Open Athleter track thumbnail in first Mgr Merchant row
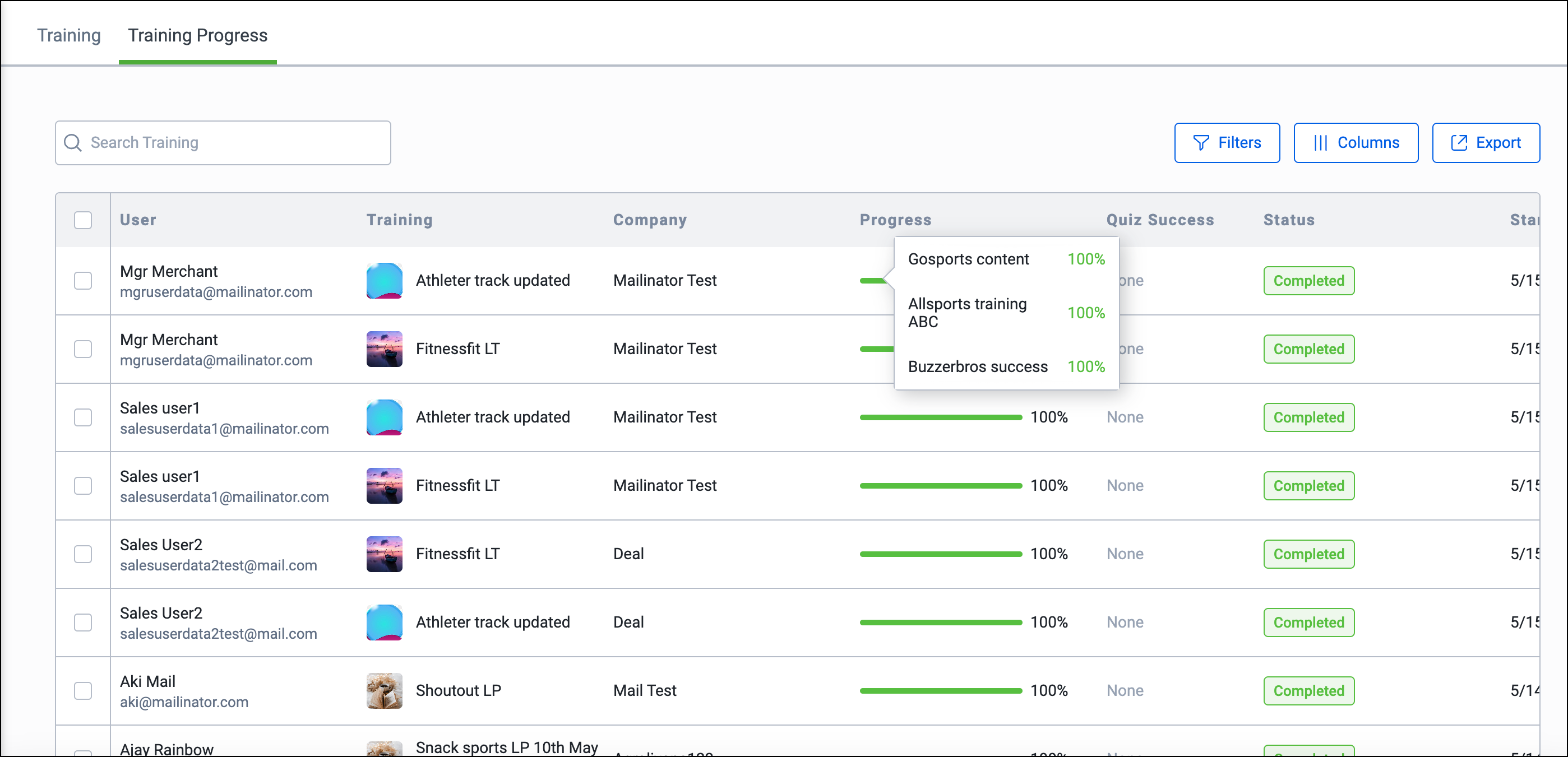 384,281
